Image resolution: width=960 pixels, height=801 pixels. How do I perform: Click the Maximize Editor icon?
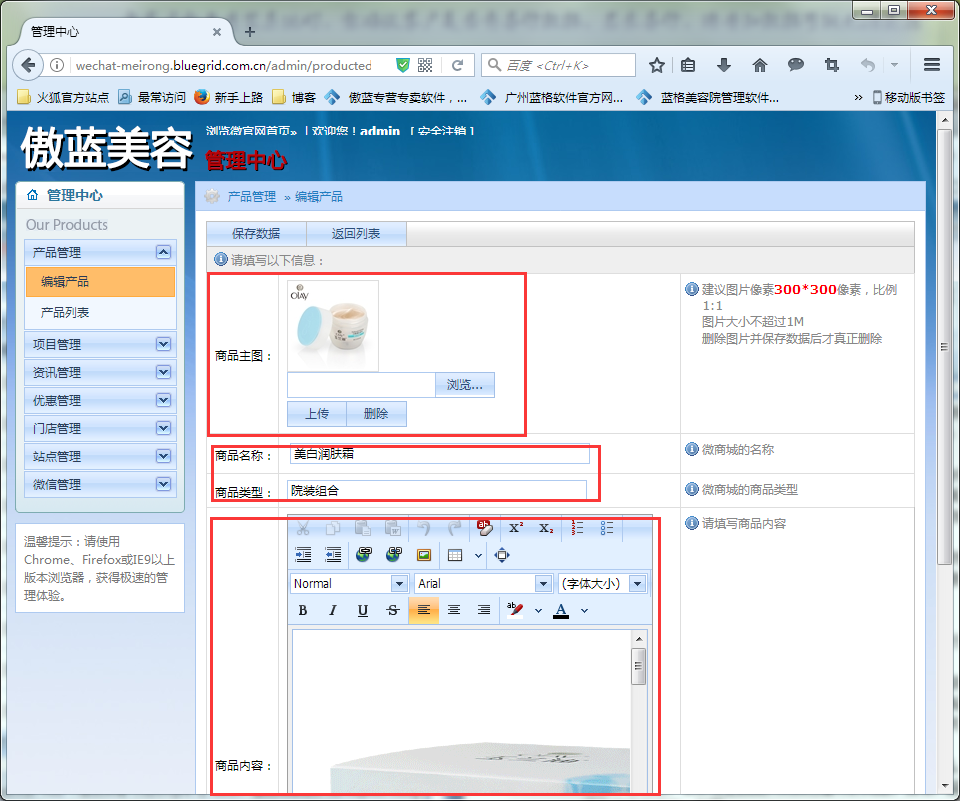tap(500, 554)
